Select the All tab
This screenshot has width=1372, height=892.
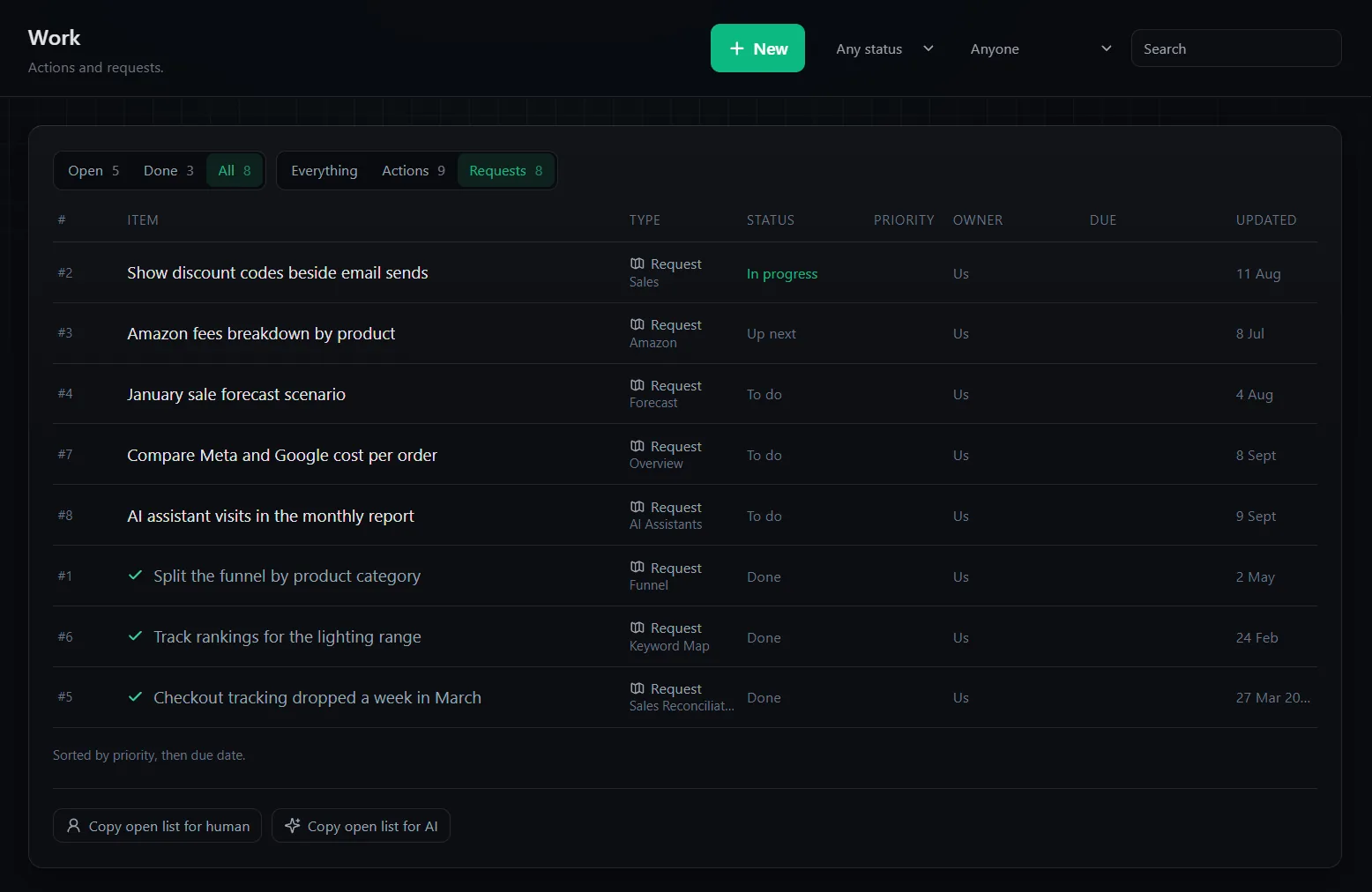(235, 171)
